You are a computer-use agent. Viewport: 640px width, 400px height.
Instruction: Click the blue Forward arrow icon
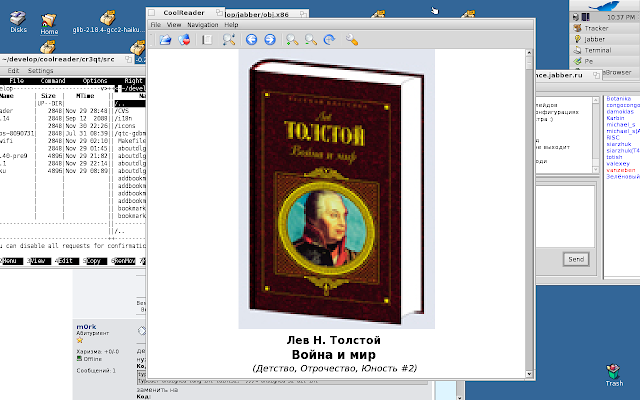[x=270, y=40]
